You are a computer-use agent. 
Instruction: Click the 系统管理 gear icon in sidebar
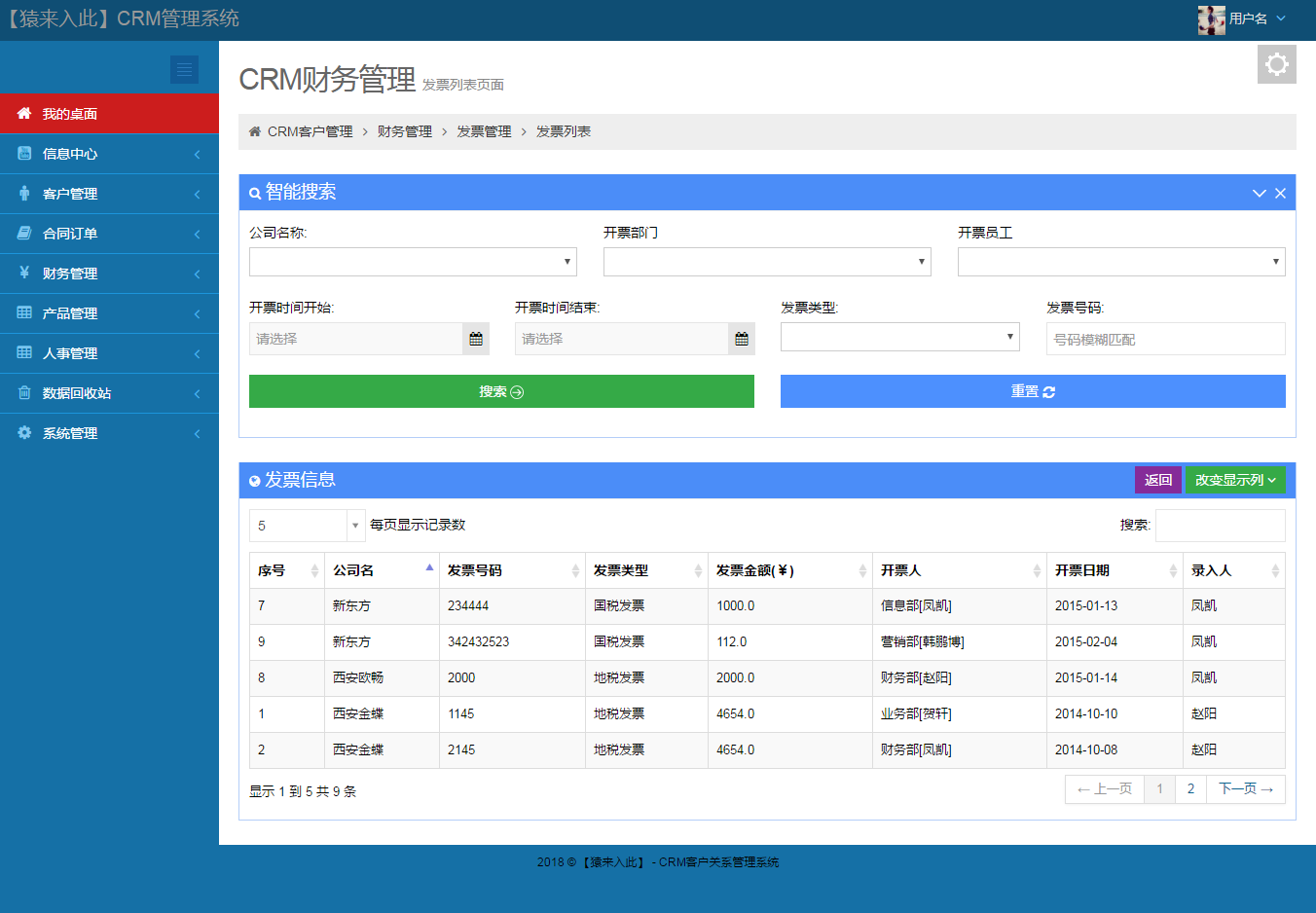click(23, 432)
